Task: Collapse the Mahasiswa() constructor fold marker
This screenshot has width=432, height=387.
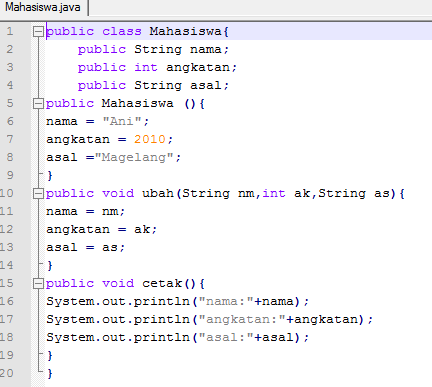Action: coord(38,104)
